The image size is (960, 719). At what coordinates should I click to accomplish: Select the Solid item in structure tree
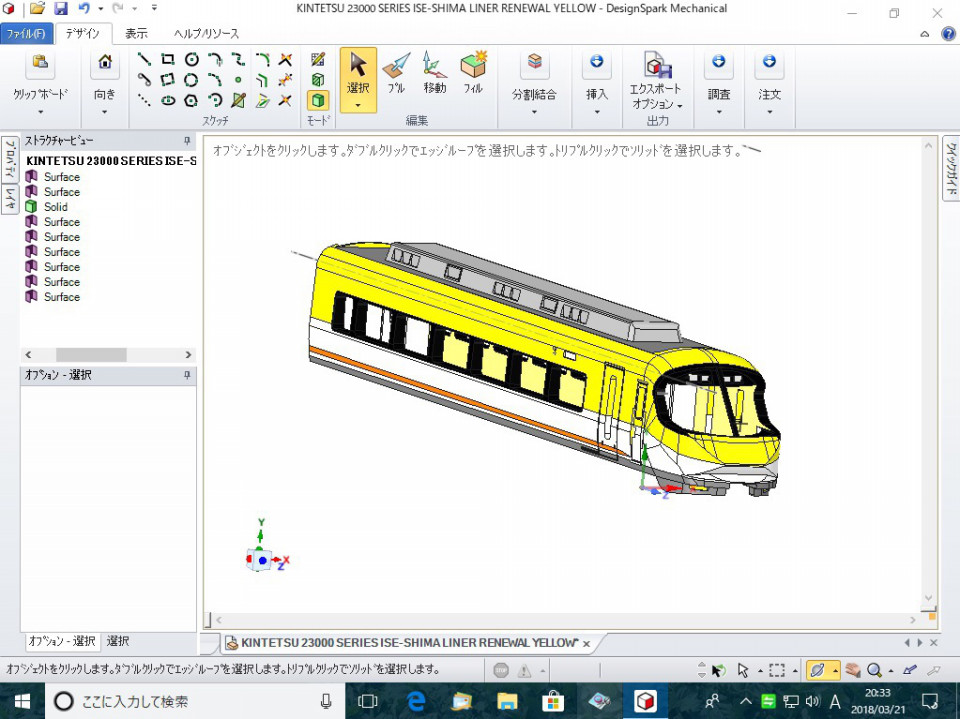click(x=55, y=207)
